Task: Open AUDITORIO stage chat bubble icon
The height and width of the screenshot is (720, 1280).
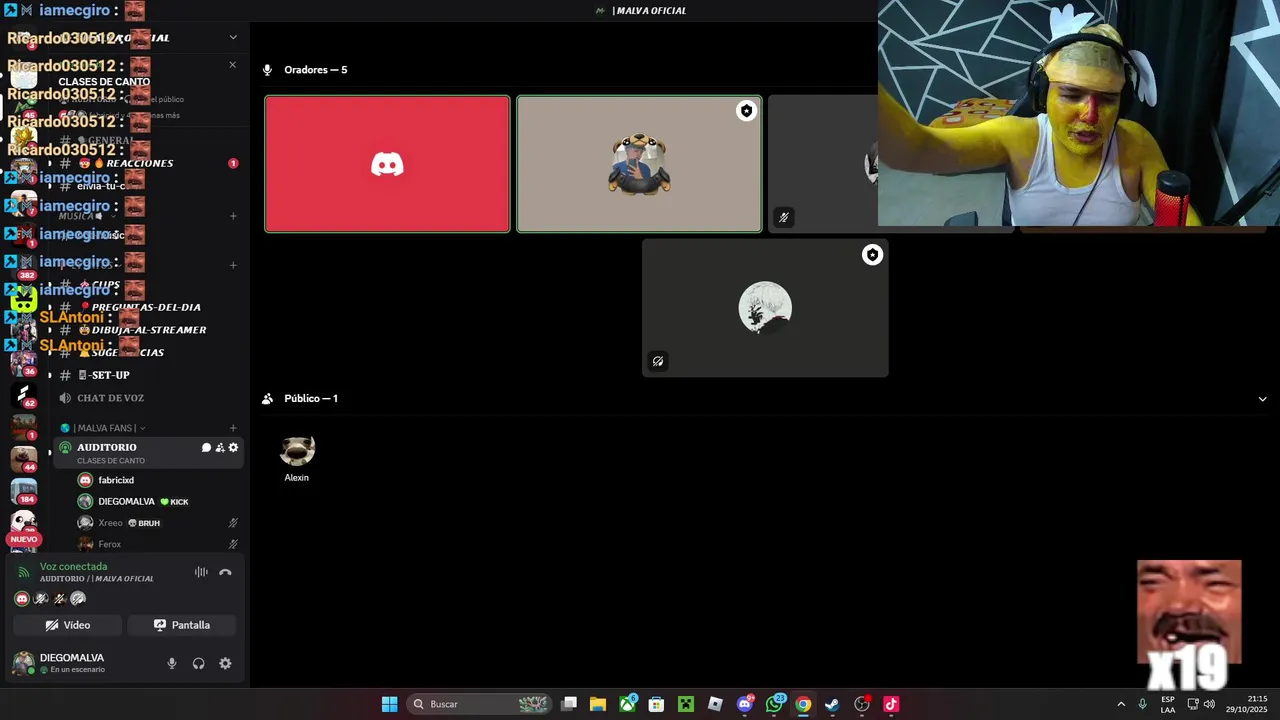Action: [x=206, y=448]
